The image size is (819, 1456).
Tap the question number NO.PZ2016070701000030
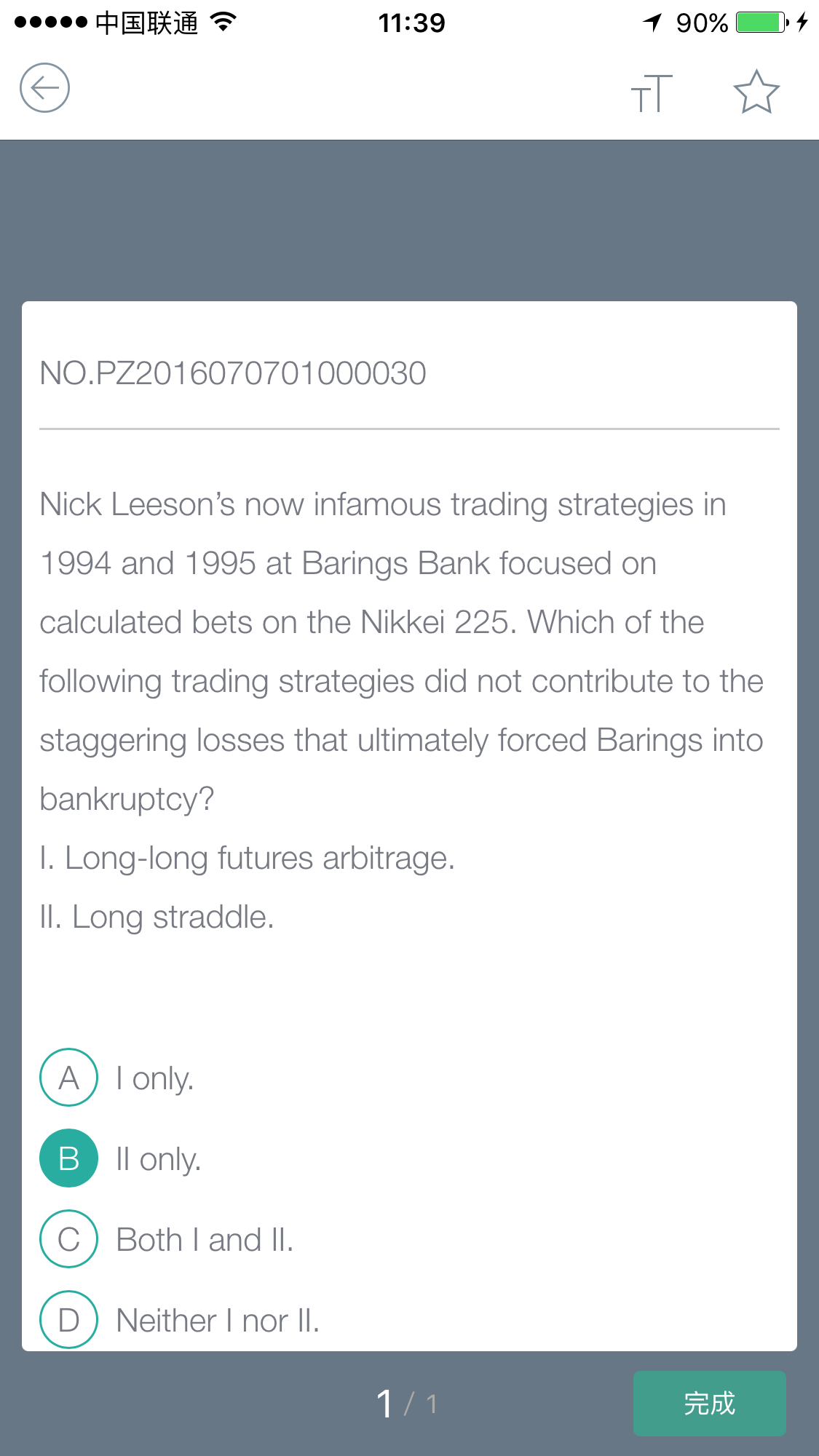click(x=233, y=373)
